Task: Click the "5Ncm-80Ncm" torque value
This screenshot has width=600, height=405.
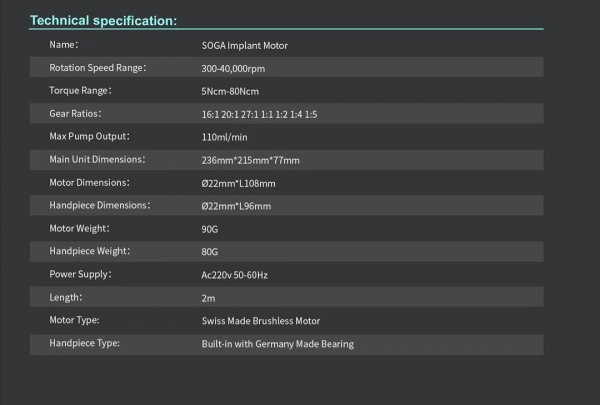Action: pos(229,91)
